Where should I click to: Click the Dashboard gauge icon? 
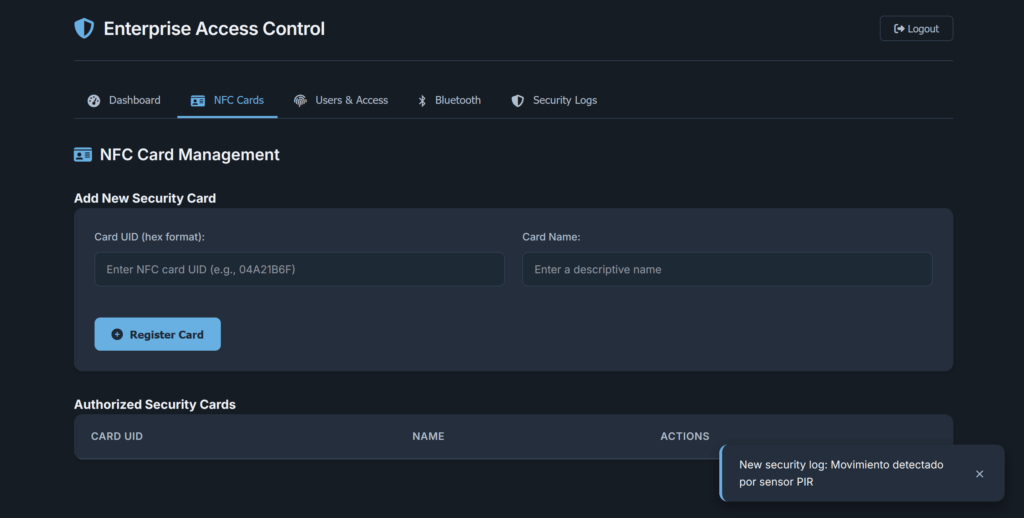click(x=93, y=101)
